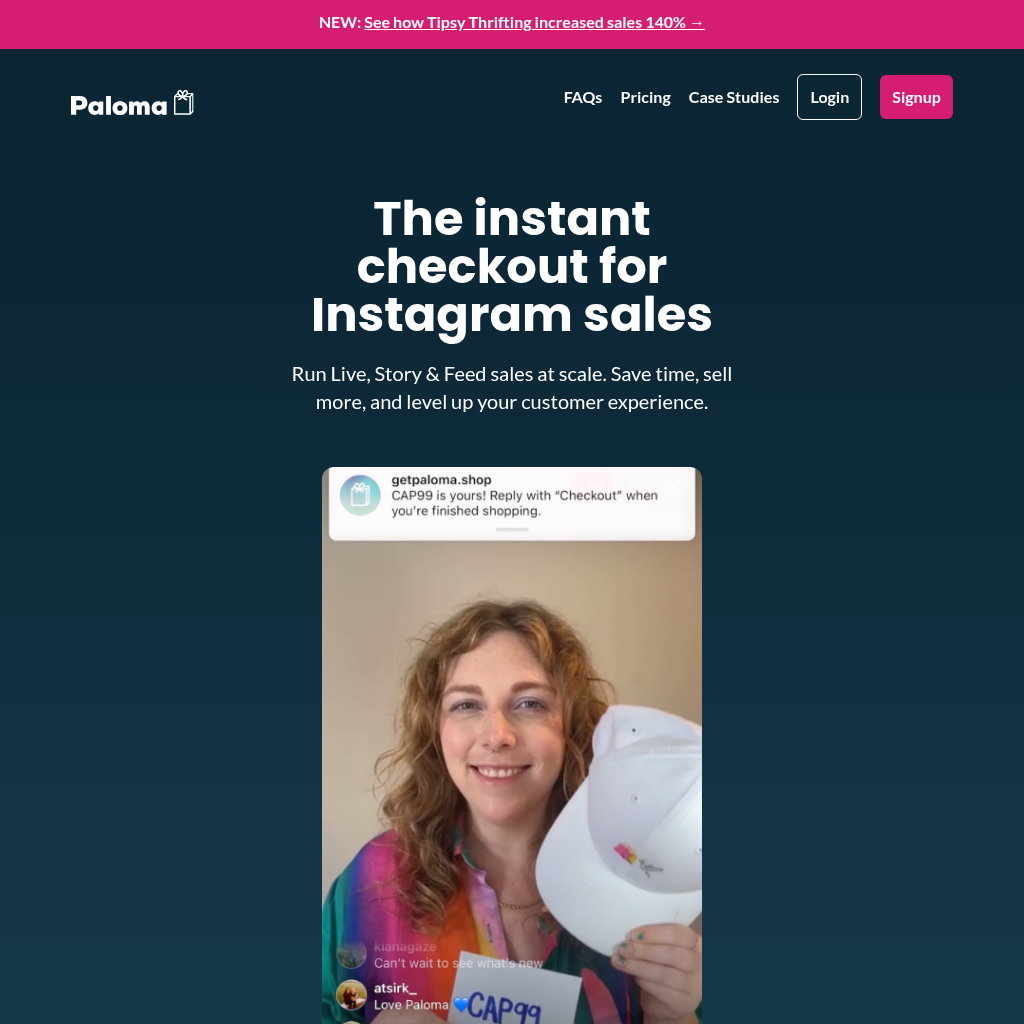Open the Tipsy Thrifting sales link

click(534, 23)
